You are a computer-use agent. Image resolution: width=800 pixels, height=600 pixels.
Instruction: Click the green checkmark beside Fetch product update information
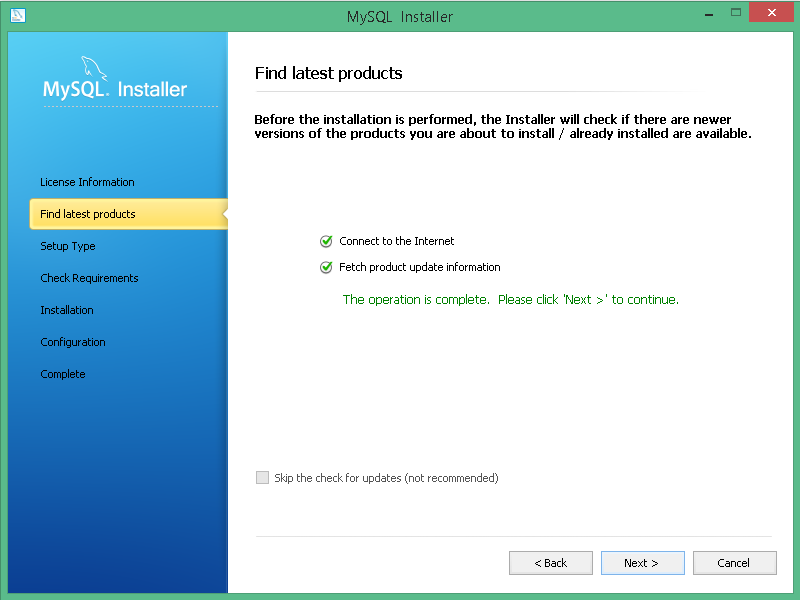(x=326, y=267)
